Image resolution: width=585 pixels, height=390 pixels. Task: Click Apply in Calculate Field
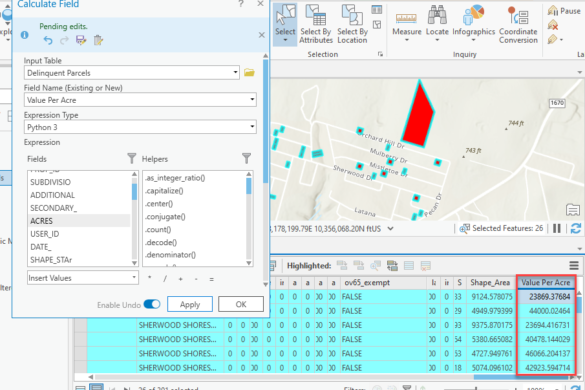click(x=190, y=304)
